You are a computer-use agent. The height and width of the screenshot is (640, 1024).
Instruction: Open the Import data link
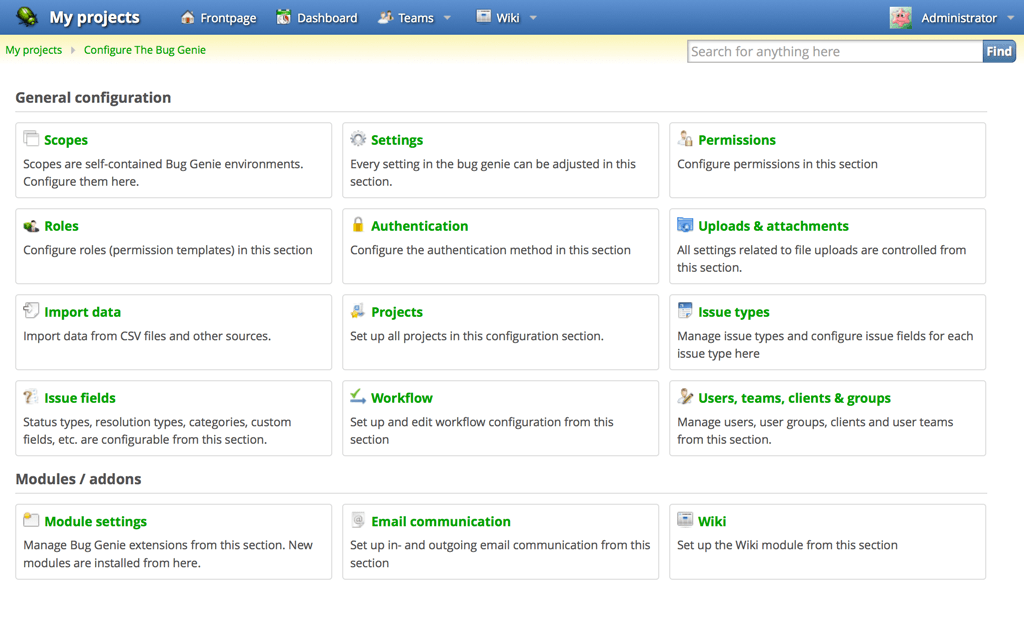(82, 312)
